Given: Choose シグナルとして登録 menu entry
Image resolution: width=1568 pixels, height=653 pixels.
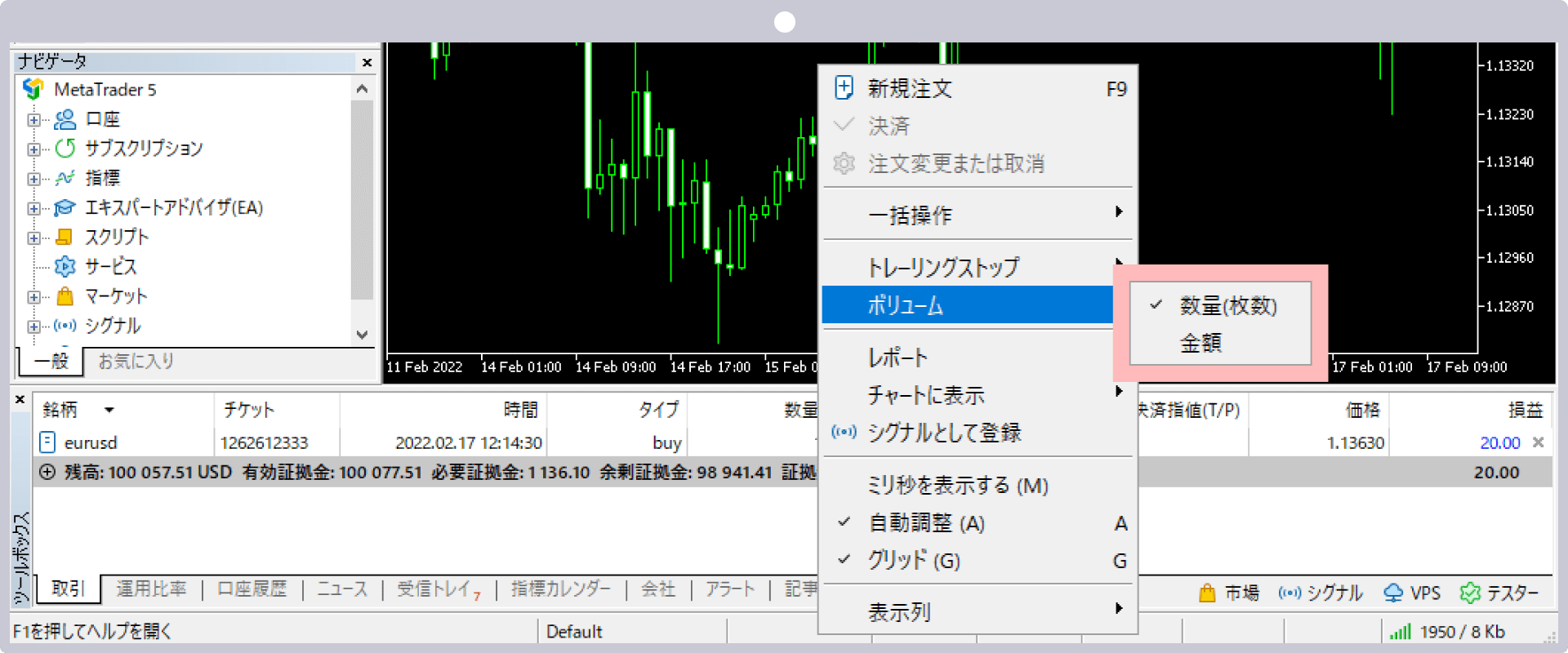Looking at the screenshot, I should pyautogui.click(x=978, y=433).
